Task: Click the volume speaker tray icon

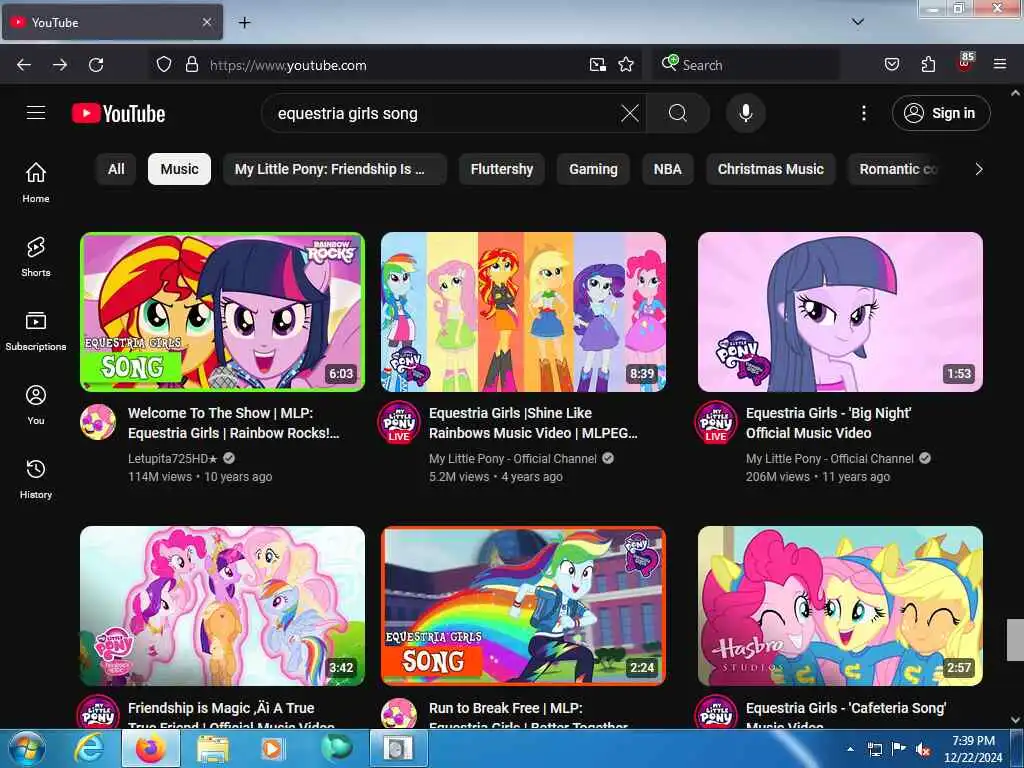Action: tap(923, 750)
